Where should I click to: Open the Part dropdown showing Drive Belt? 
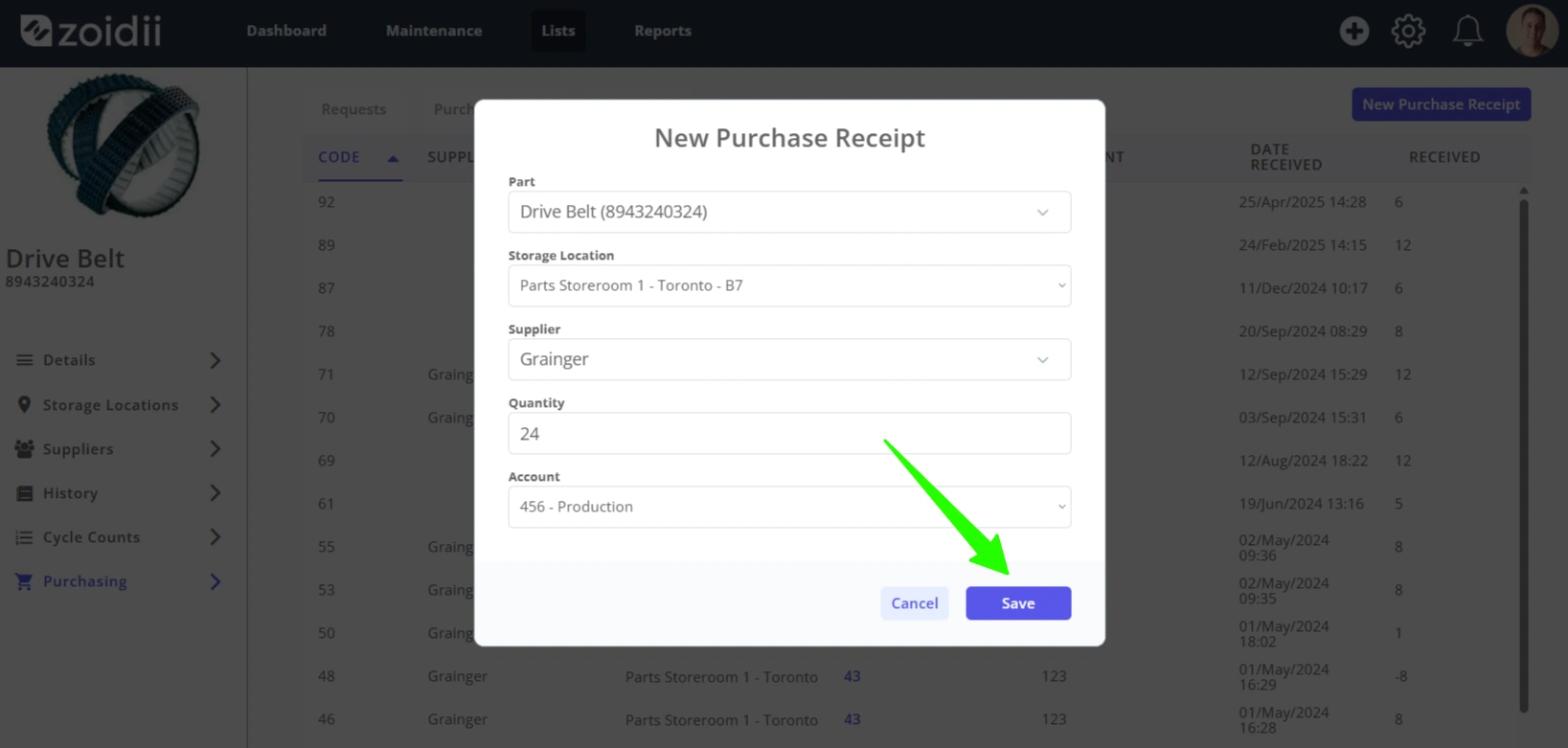pyautogui.click(x=789, y=212)
